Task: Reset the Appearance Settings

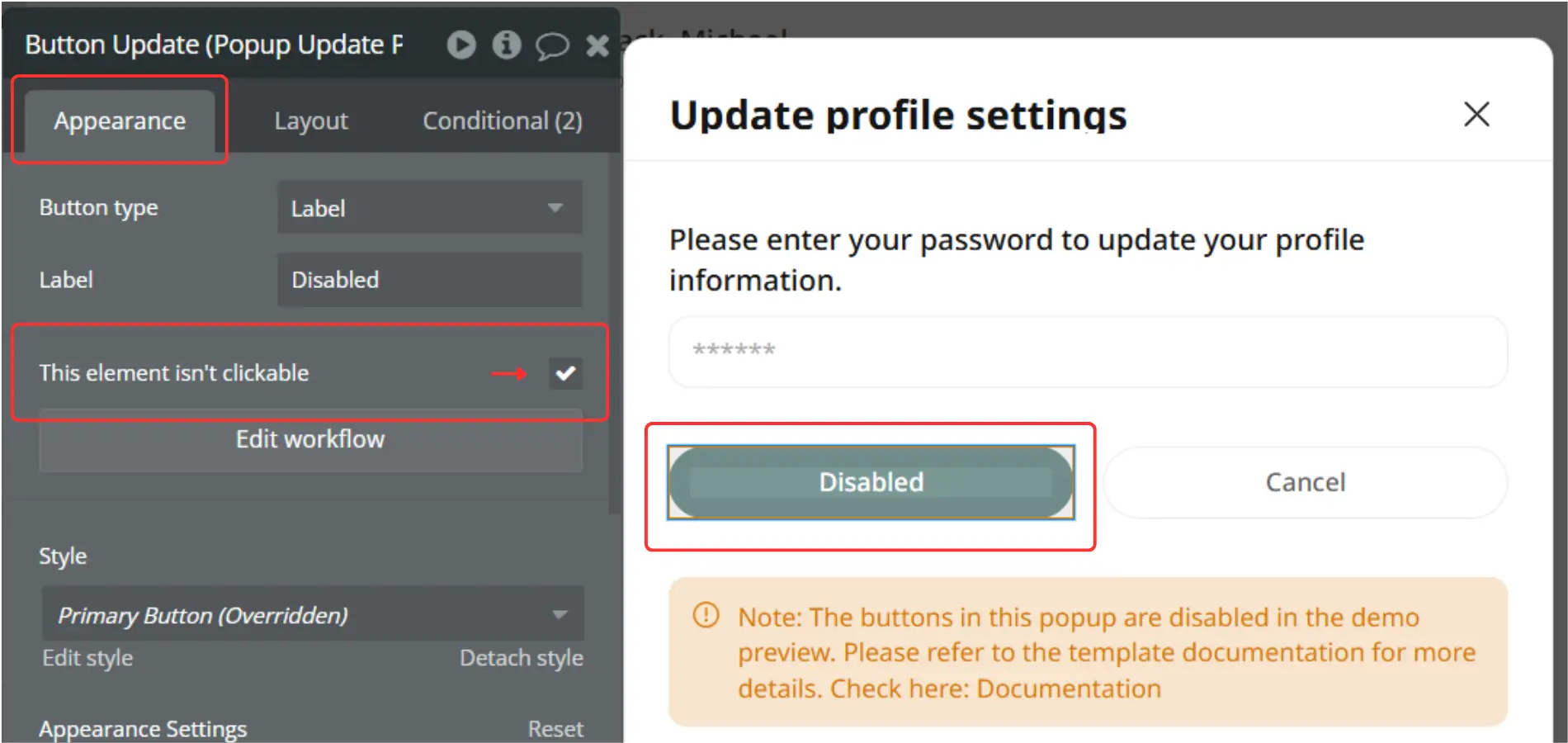Action: point(555,728)
